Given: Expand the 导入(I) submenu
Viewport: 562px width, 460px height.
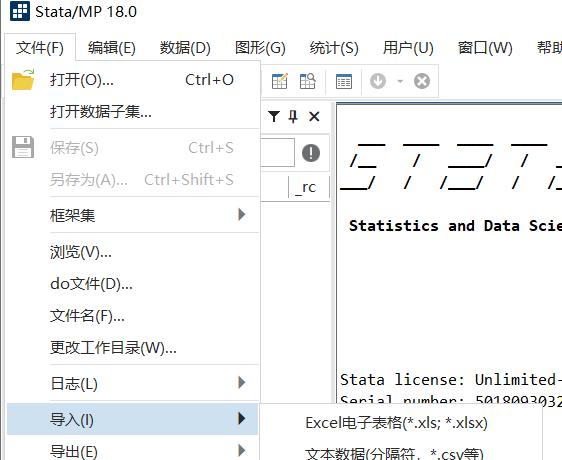Looking at the screenshot, I should point(133,419).
